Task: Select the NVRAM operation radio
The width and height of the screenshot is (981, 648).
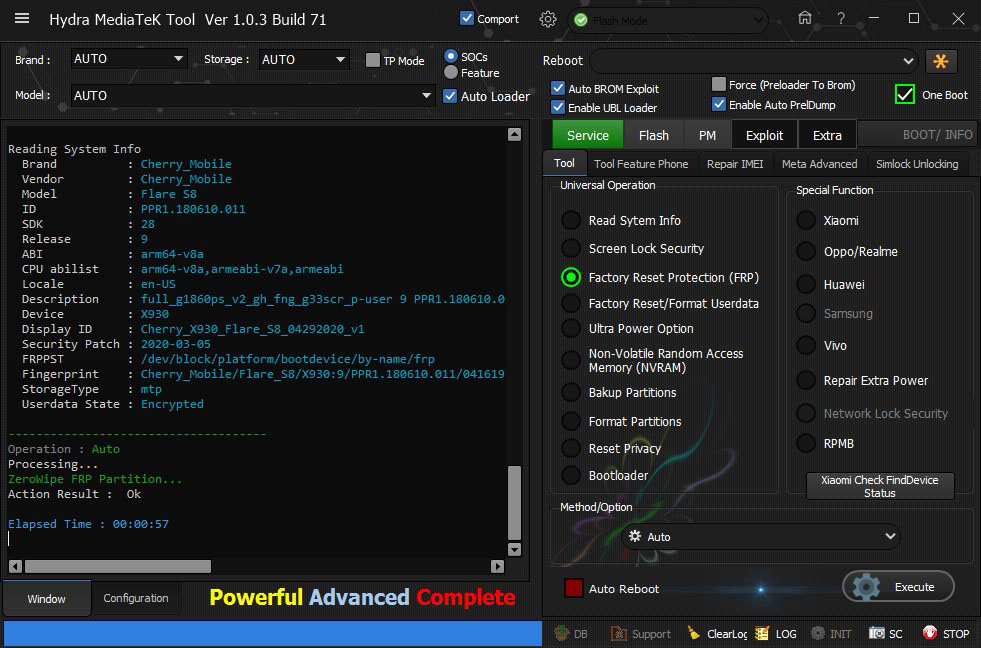Action: coord(571,360)
